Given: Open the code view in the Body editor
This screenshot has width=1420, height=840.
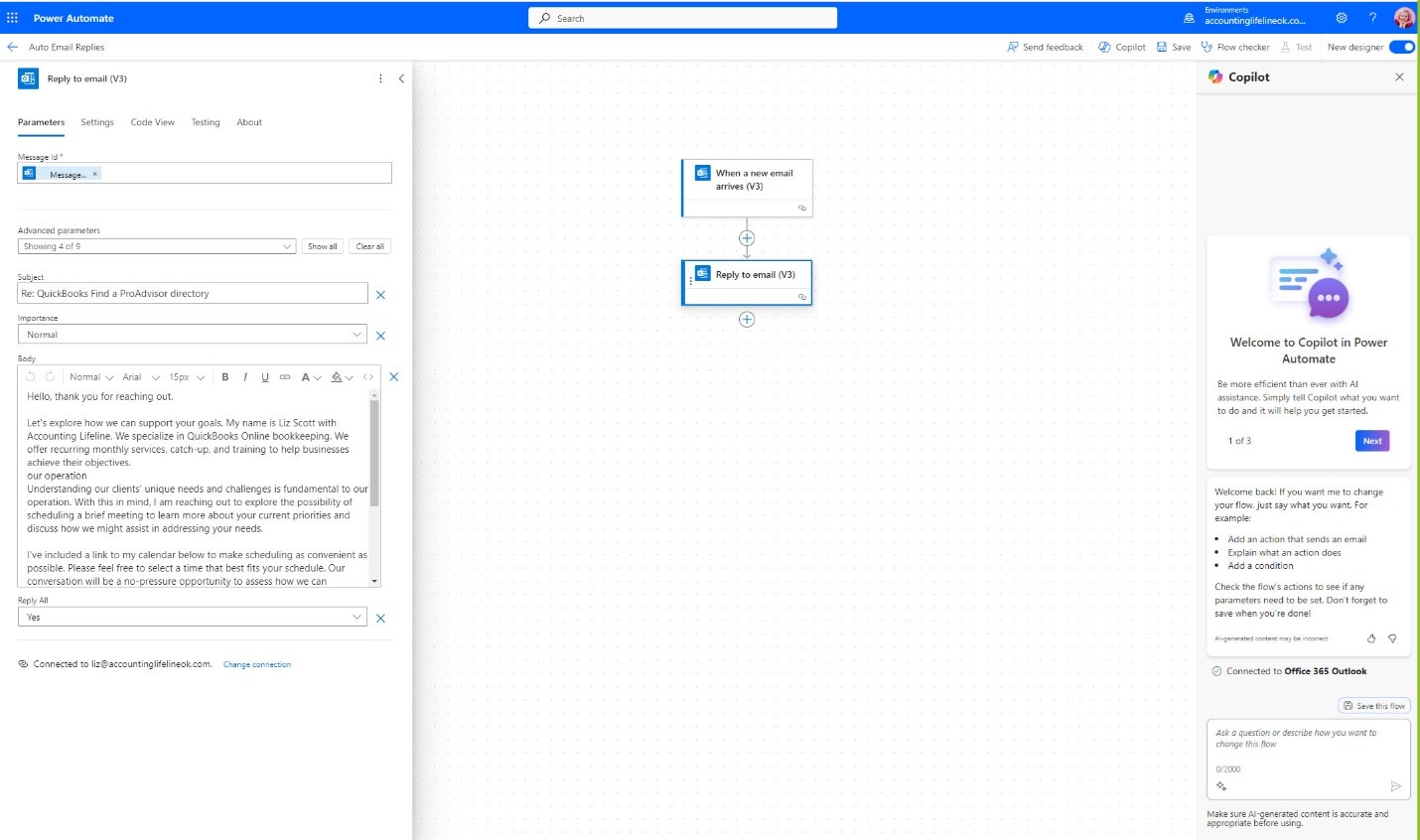Looking at the screenshot, I should 368,377.
